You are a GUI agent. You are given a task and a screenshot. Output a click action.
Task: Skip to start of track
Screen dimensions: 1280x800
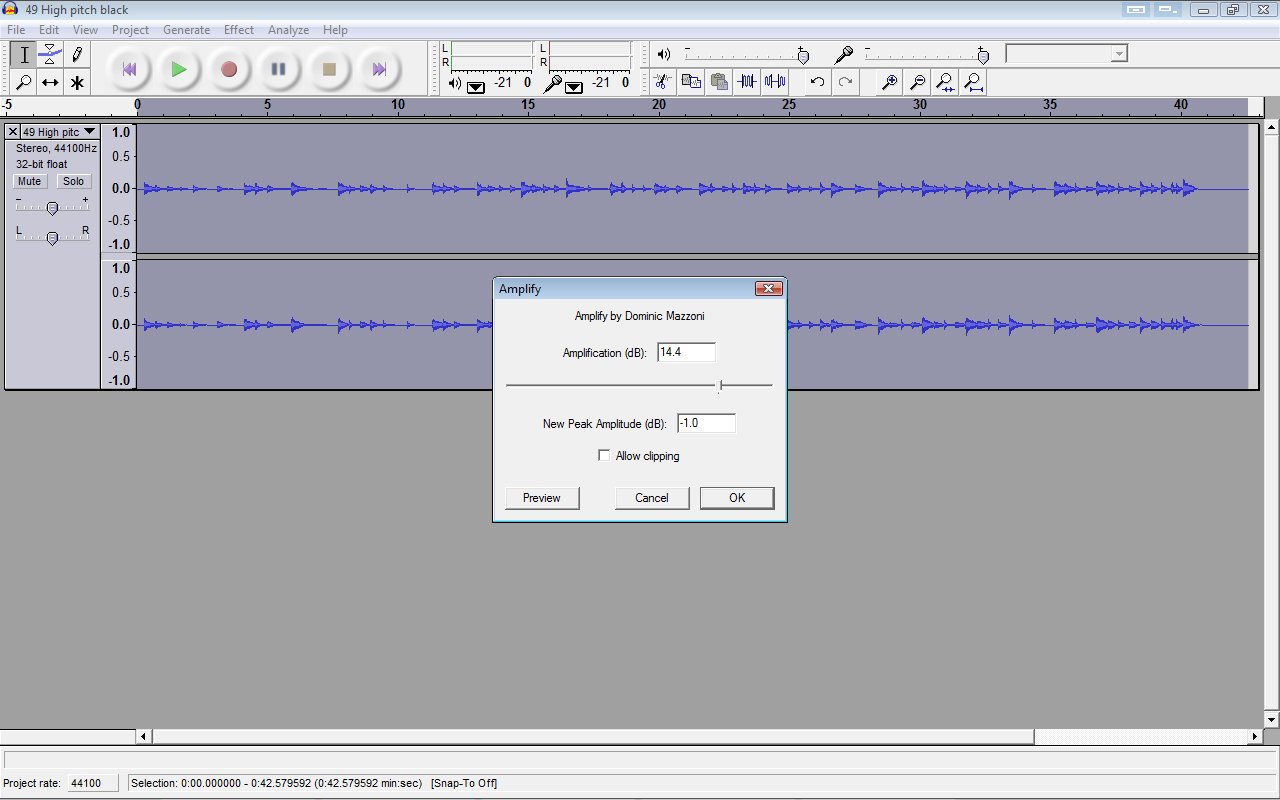click(129, 69)
